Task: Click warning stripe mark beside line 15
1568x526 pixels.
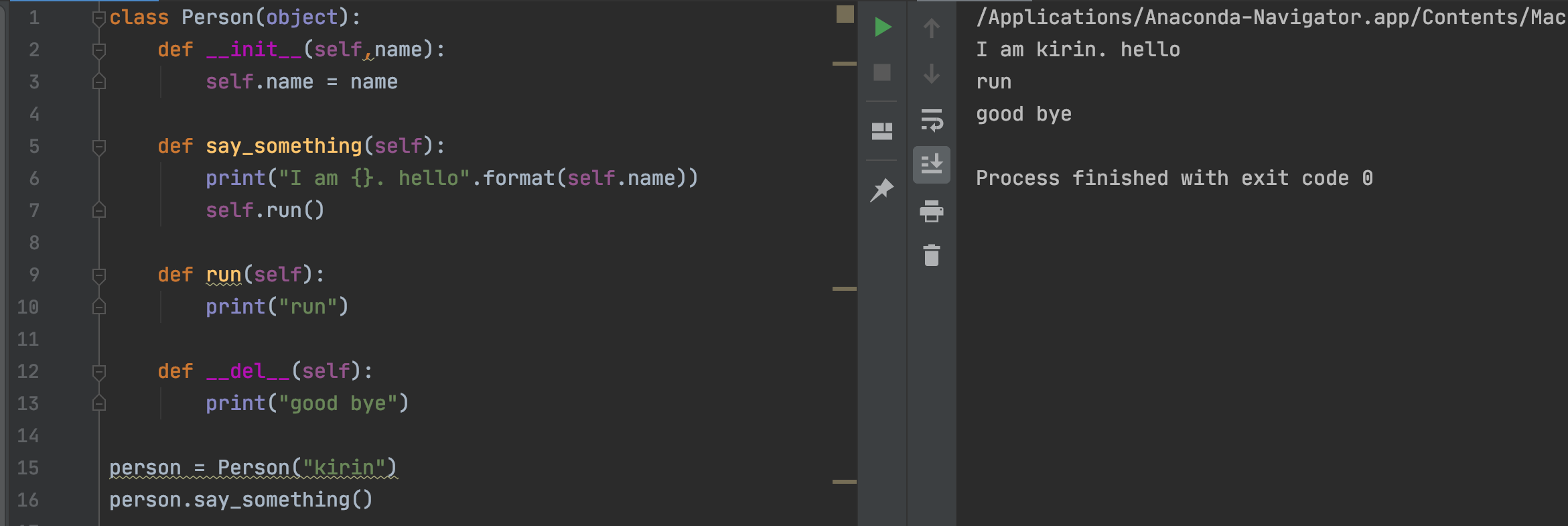Action: [845, 482]
